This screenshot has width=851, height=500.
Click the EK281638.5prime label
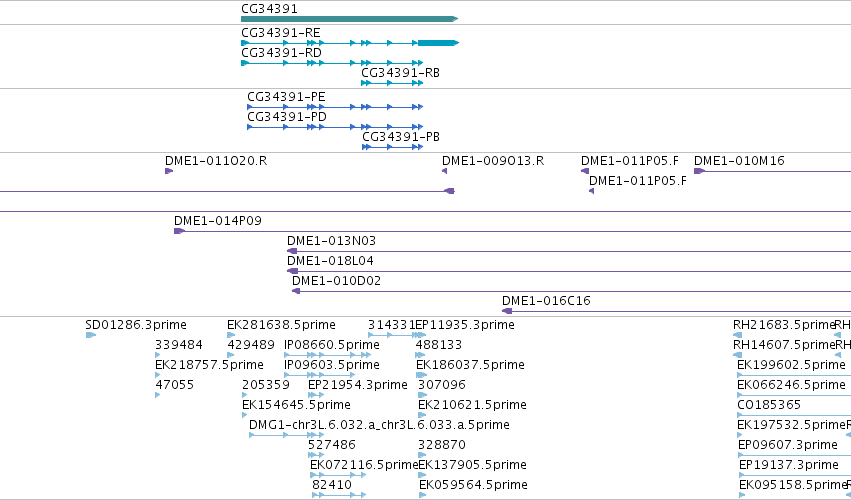281,325
